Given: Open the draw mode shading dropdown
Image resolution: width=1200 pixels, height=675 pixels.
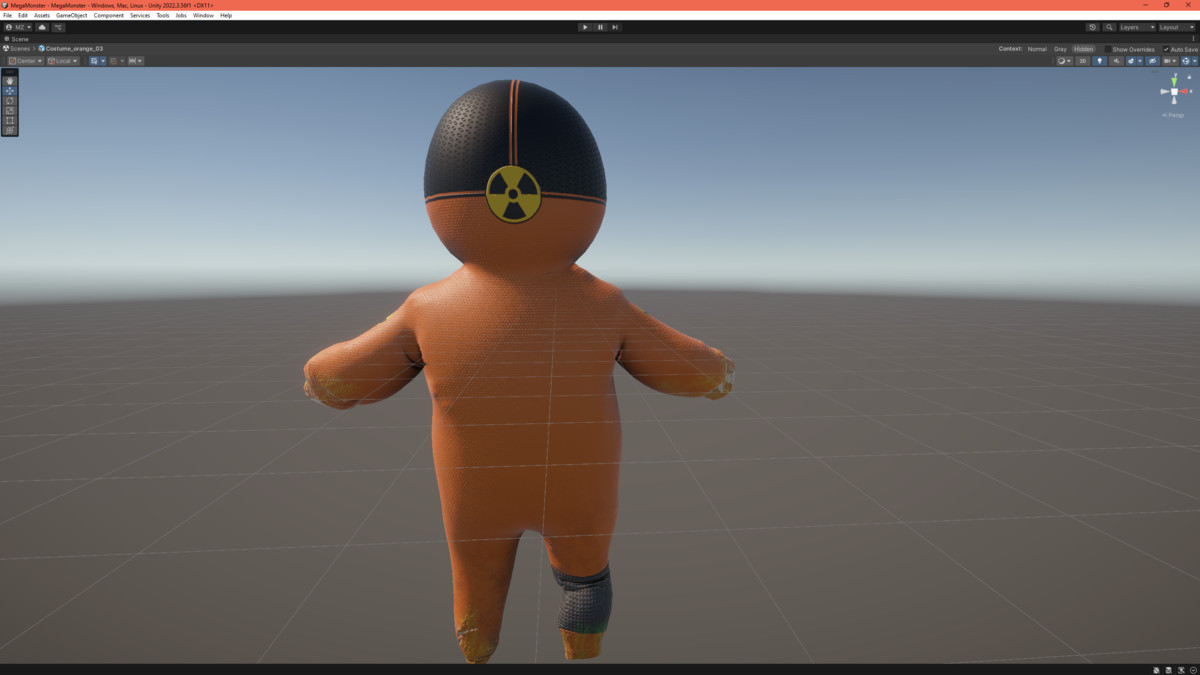Looking at the screenshot, I should pos(1064,61).
